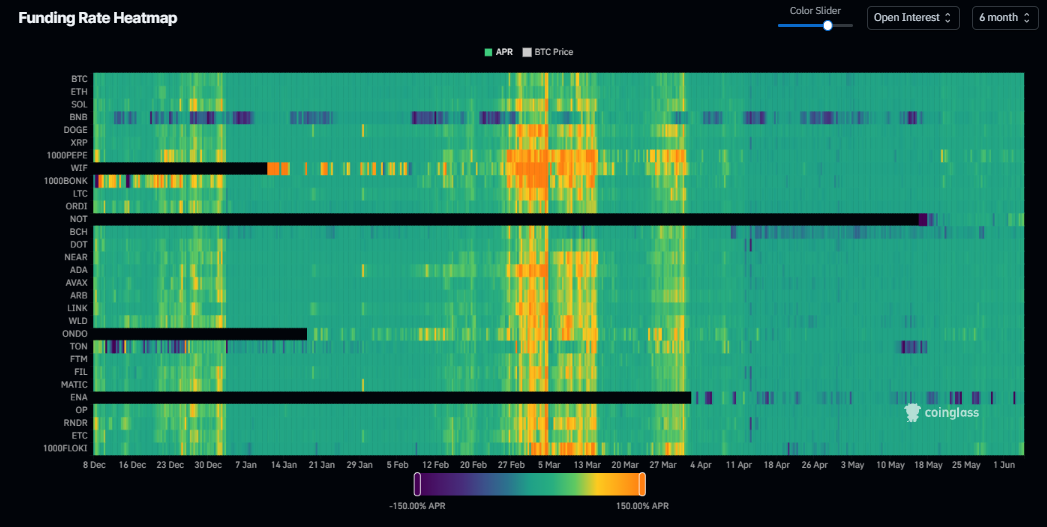Viewport: 1047px width, 527px height.
Task: Click the BNB row label
Action: click(x=78, y=117)
